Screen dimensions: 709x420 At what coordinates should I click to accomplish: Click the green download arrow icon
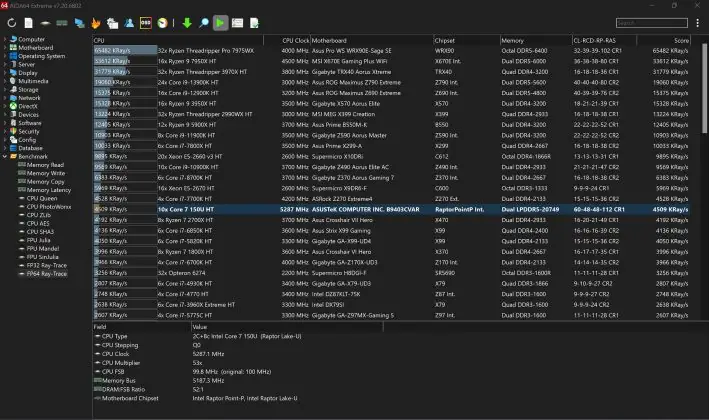coord(187,23)
